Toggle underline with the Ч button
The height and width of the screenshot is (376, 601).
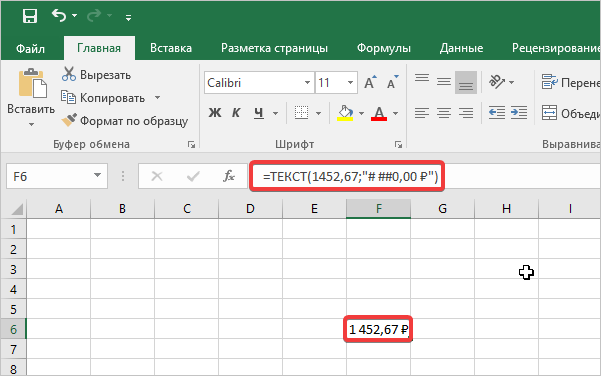(259, 113)
